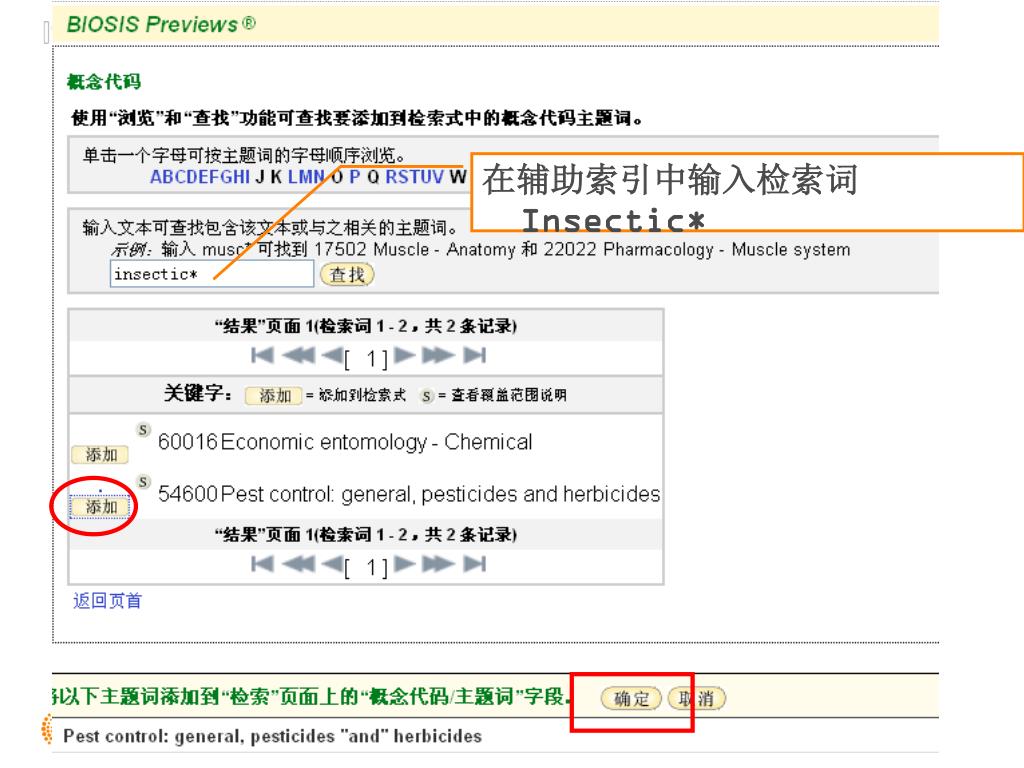Browse headings starting with letter F
Screen dimensions: 1024x768
pos(214,177)
